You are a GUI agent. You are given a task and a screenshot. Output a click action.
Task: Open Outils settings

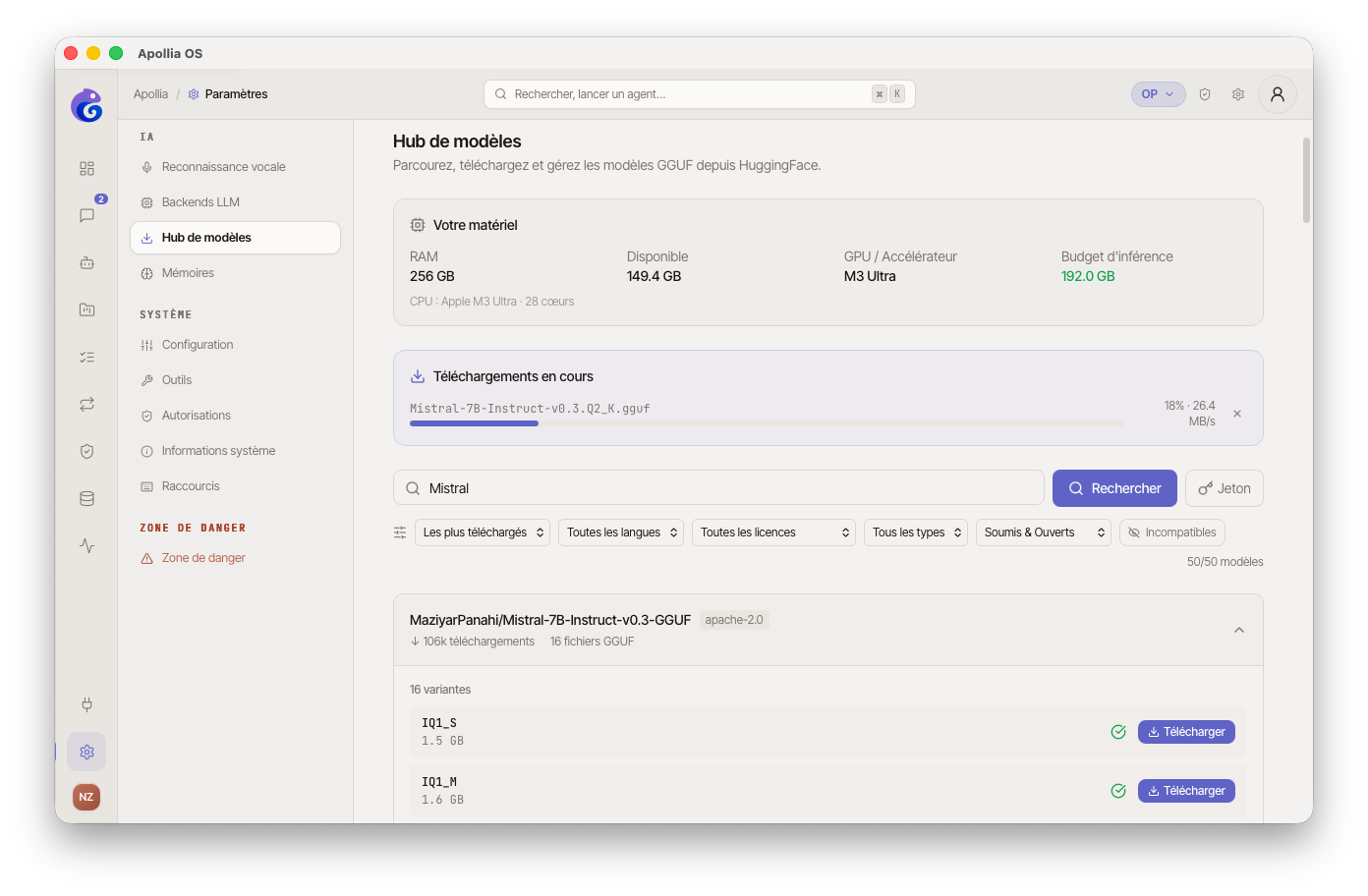(235, 380)
